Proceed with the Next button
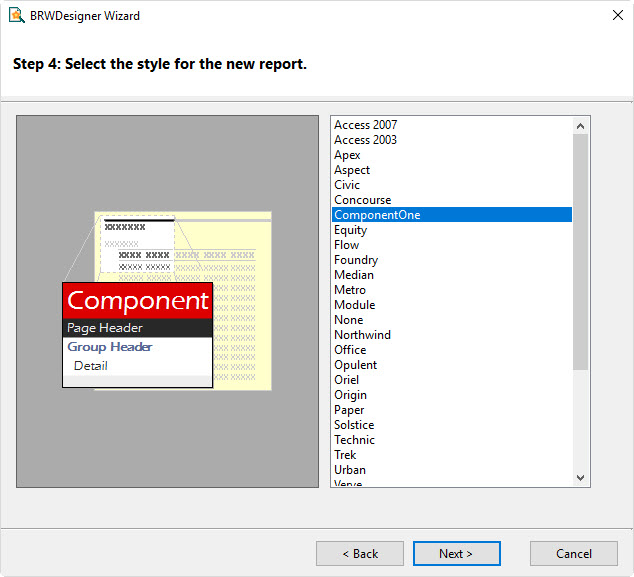Image resolution: width=634 pixels, height=577 pixels. click(x=456, y=553)
